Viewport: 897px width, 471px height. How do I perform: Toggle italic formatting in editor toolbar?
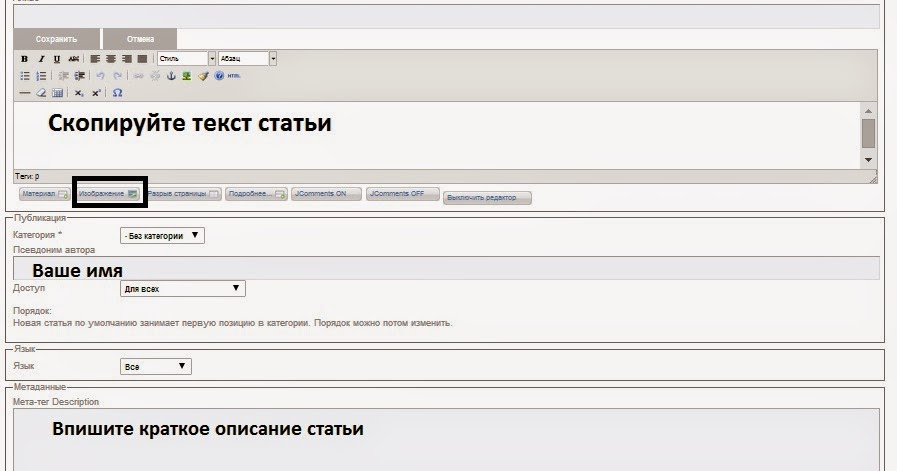(x=41, y=59)
